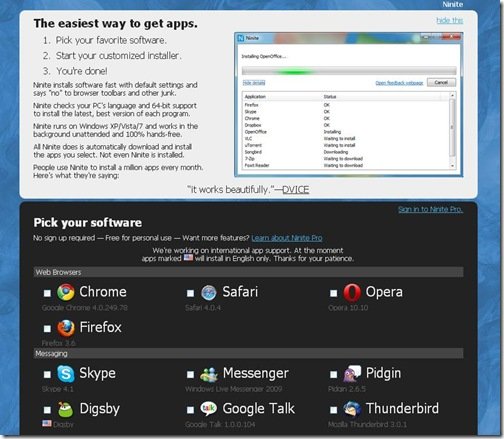The height and width of the screenshot is (439, 504).
Task: Click the US flag in the language notice
Action: (x=188, y=258)
